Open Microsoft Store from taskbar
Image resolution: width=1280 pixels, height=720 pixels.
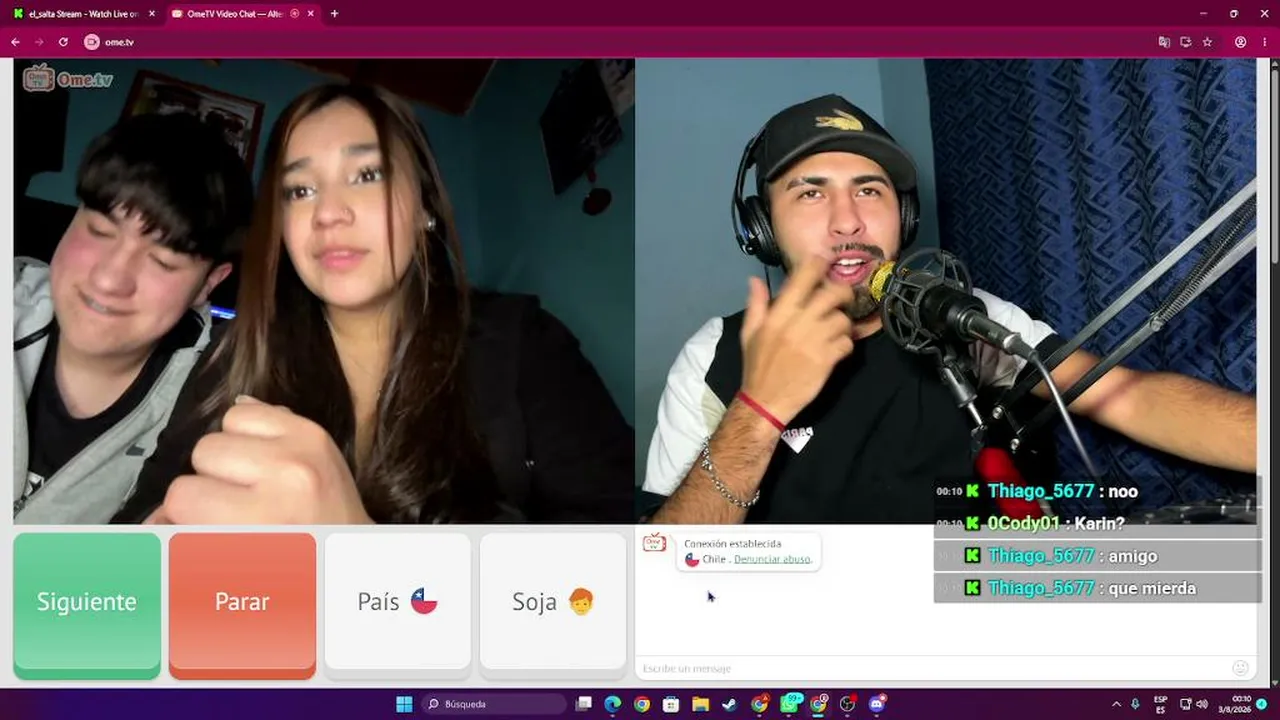pos(671,704)
